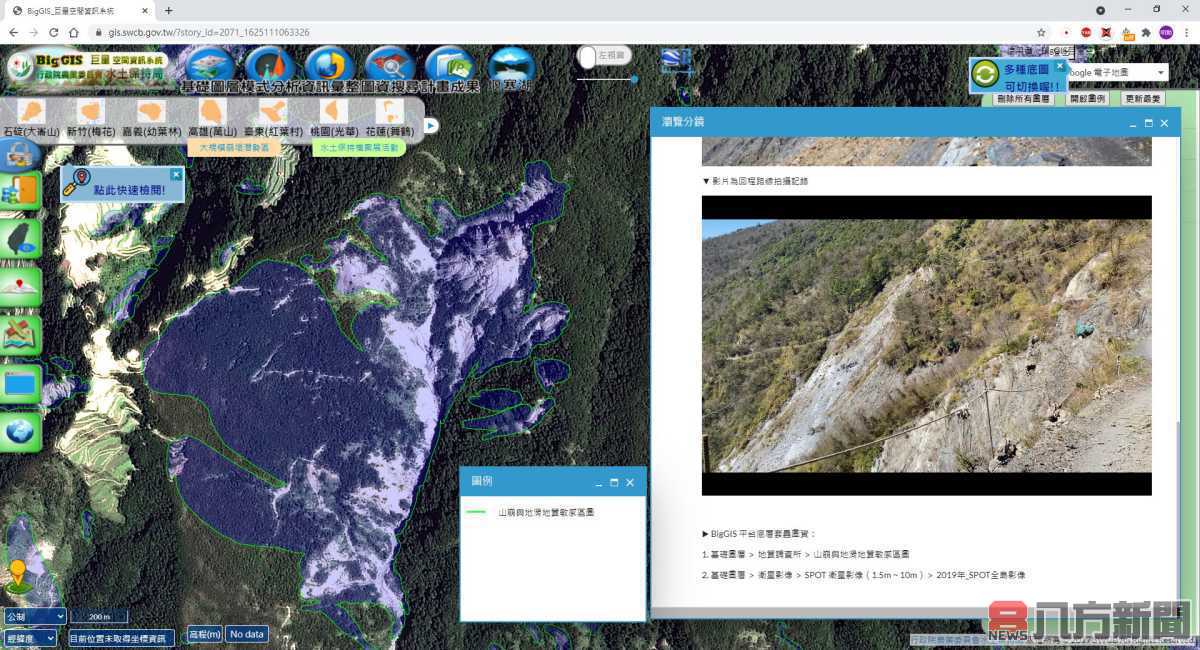Screen dimensions: 1200x650
Task: Open the drawing/measure map sidebar icon
Action: (21, 335)
